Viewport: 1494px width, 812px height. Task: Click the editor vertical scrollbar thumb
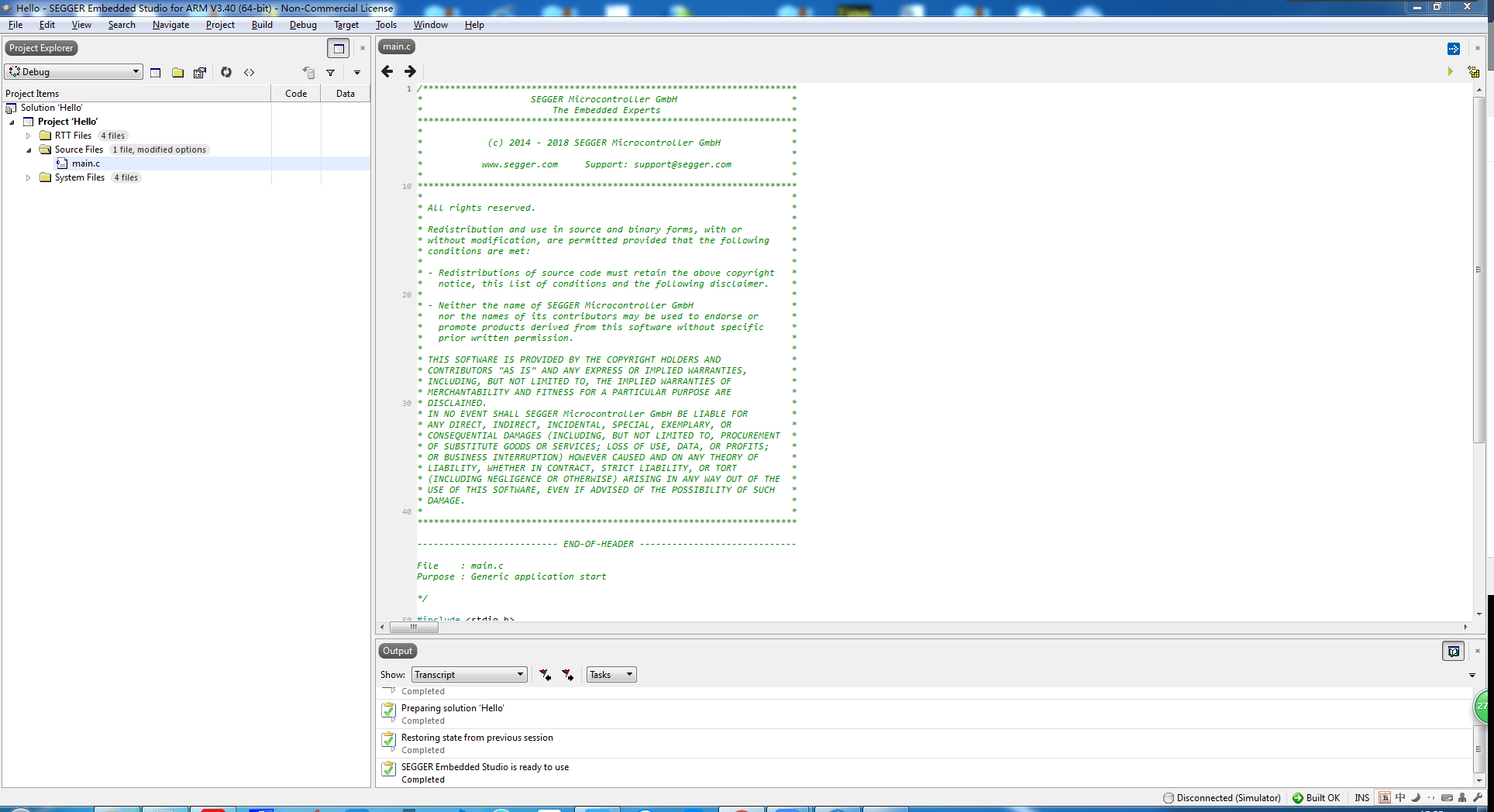pyautogui.click(x=1479, y=270)
